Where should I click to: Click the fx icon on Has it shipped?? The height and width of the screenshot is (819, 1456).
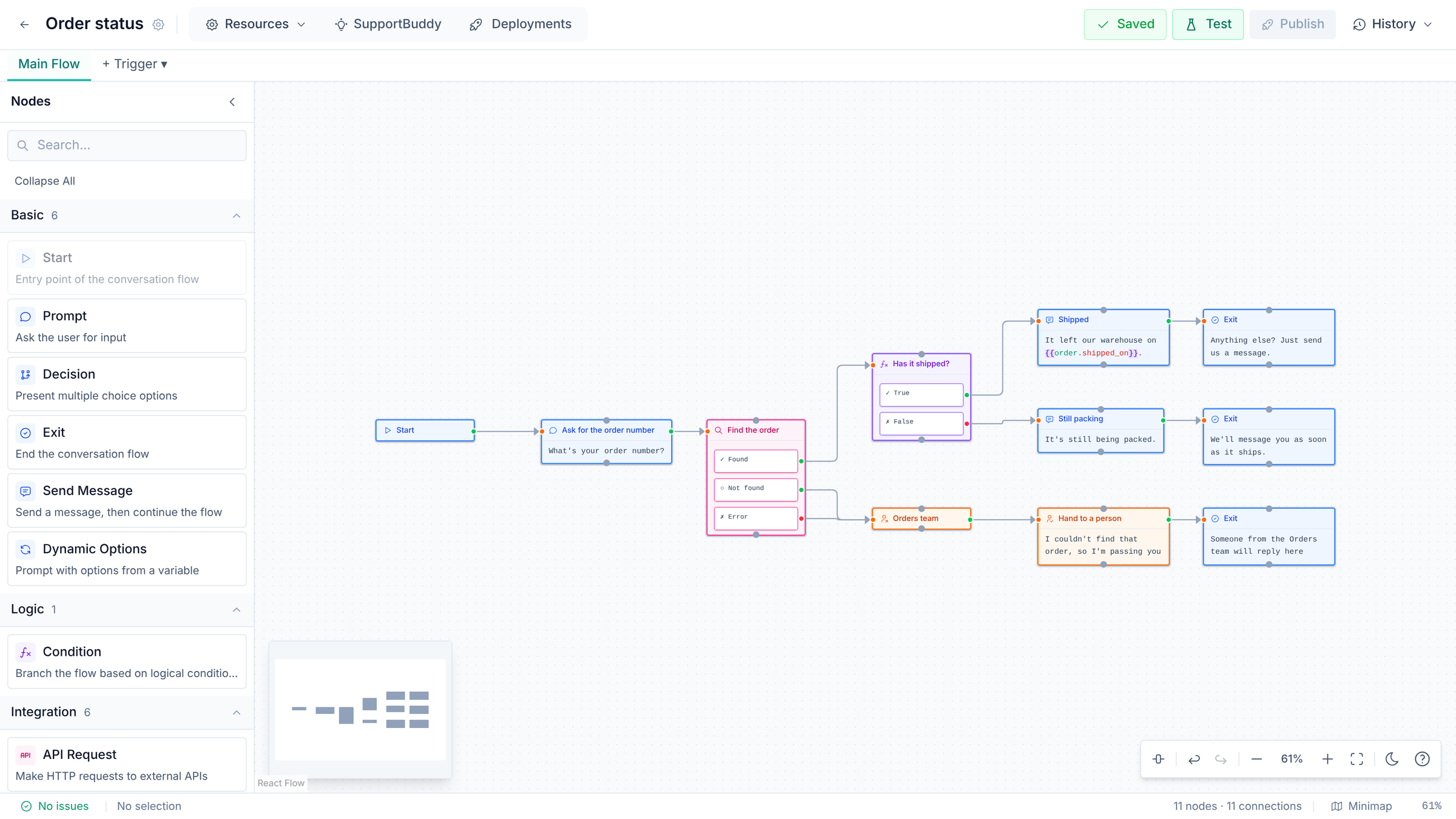tap(884, 364)
